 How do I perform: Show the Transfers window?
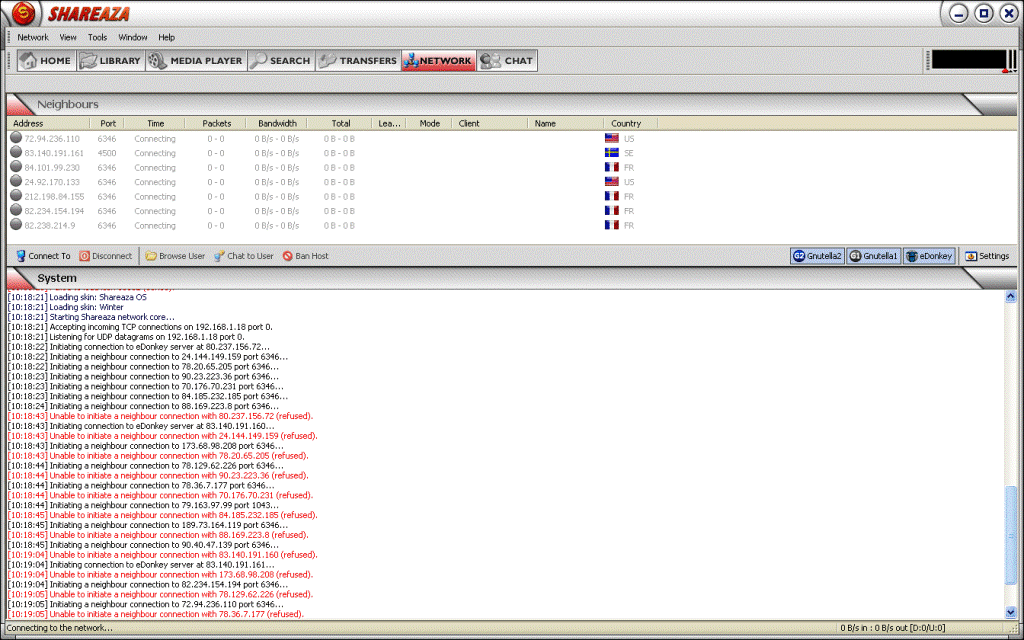(x=358, y=61)
